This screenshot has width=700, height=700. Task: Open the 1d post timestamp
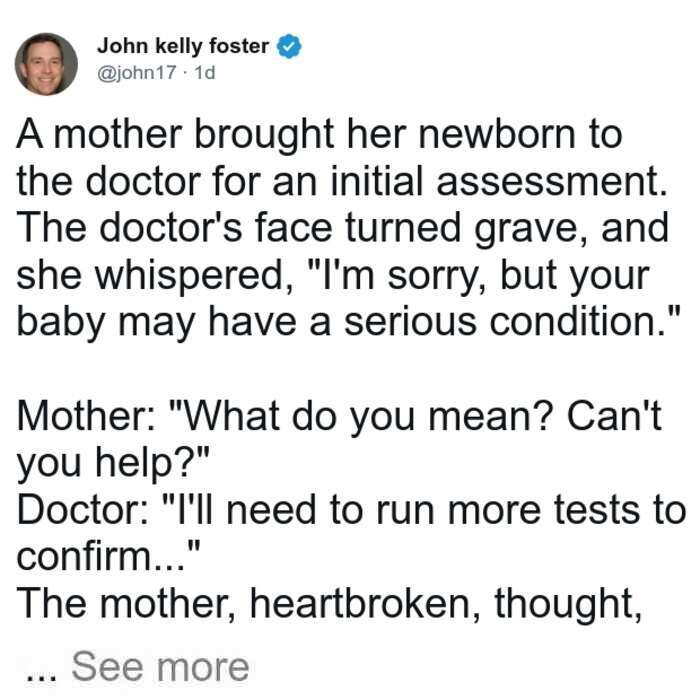pos(205,72)
